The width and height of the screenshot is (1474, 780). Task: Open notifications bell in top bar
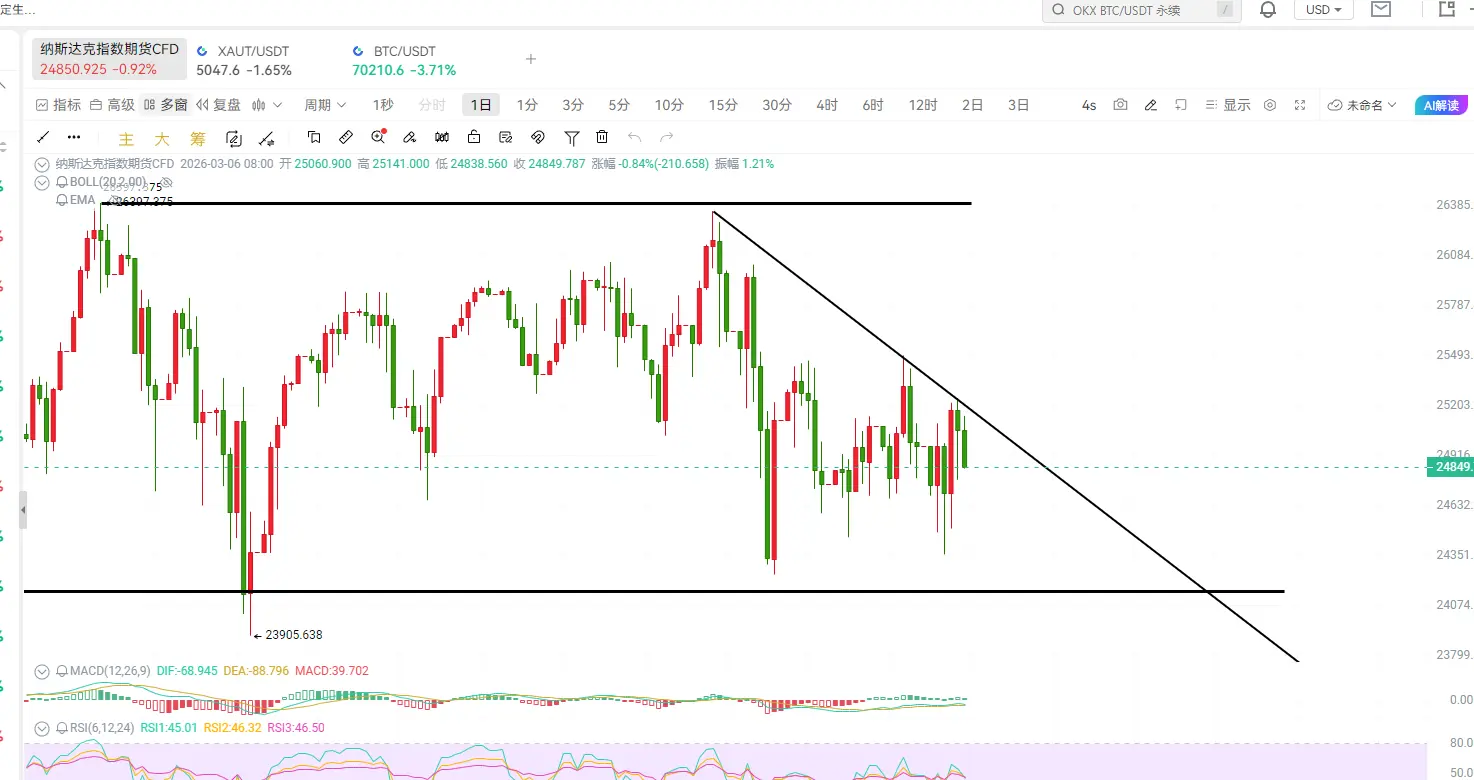1268,10
